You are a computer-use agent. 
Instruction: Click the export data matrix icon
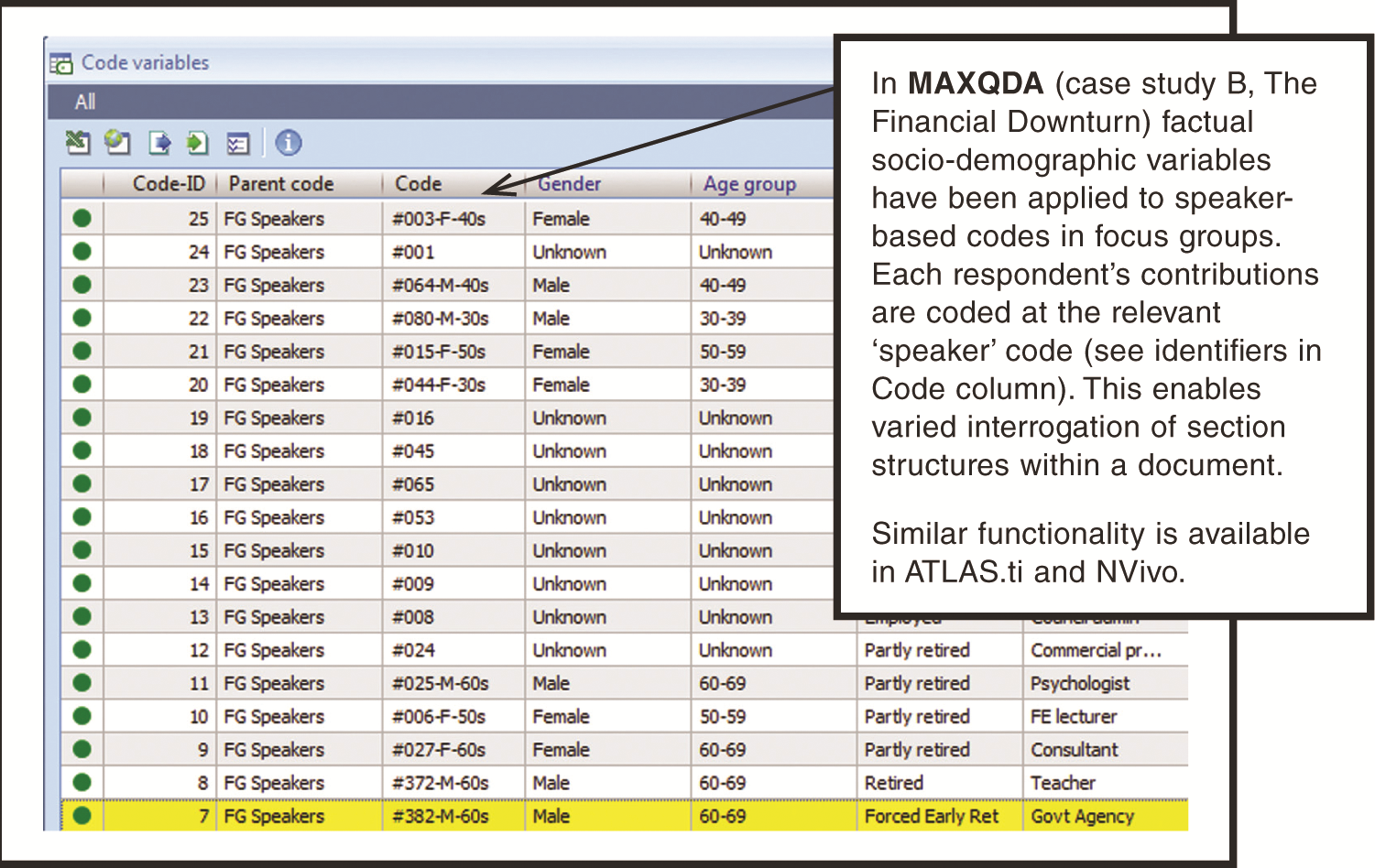(x=159, y=143)
